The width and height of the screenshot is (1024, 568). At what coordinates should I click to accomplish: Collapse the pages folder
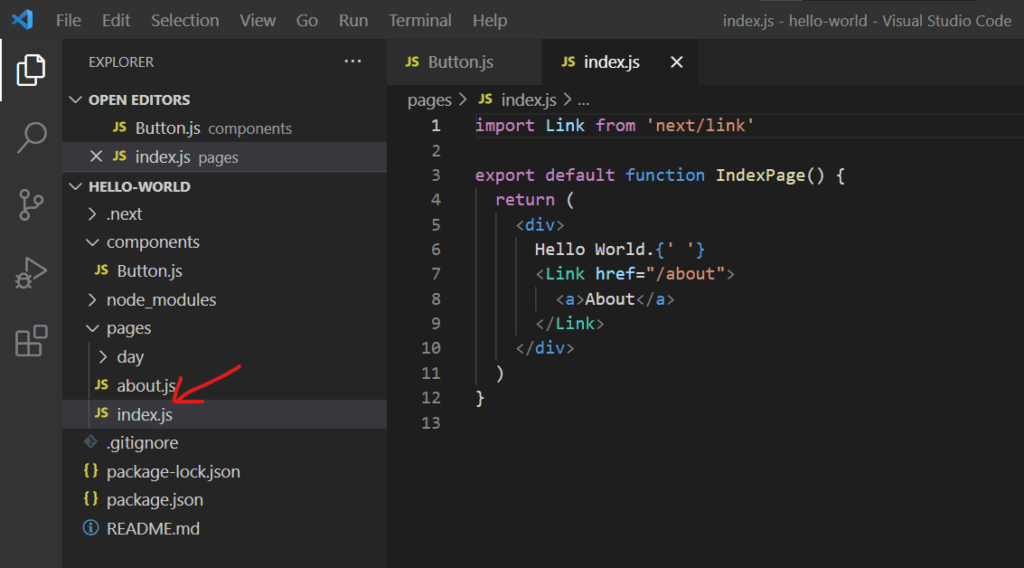pos(93,328)
